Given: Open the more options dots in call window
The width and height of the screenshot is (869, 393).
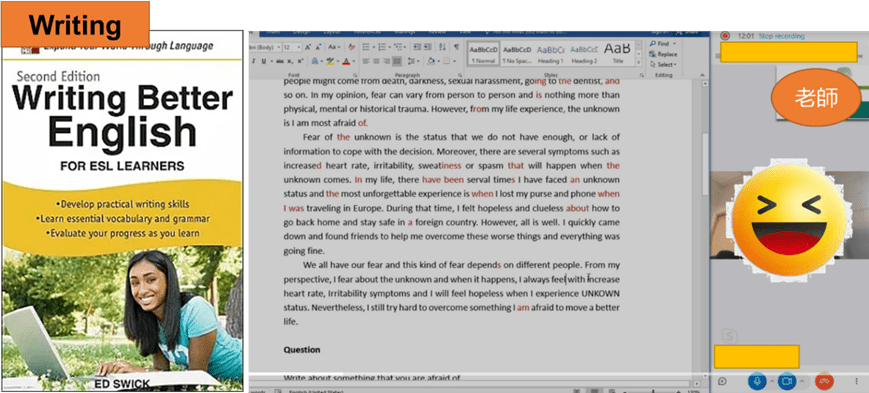Looking at the screenshot, I should pos(856,381).
